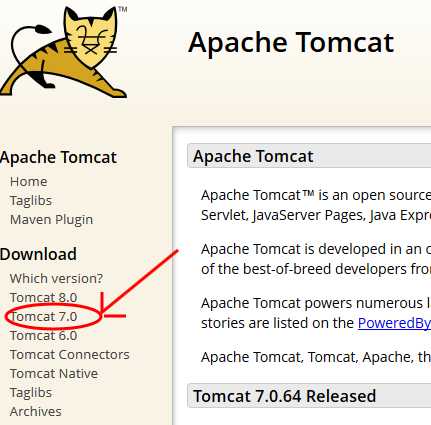The height and width of the screenshot is (425, 431).
Task: Select the circled Tomcat 7.0 link
Action: point(43,316)
